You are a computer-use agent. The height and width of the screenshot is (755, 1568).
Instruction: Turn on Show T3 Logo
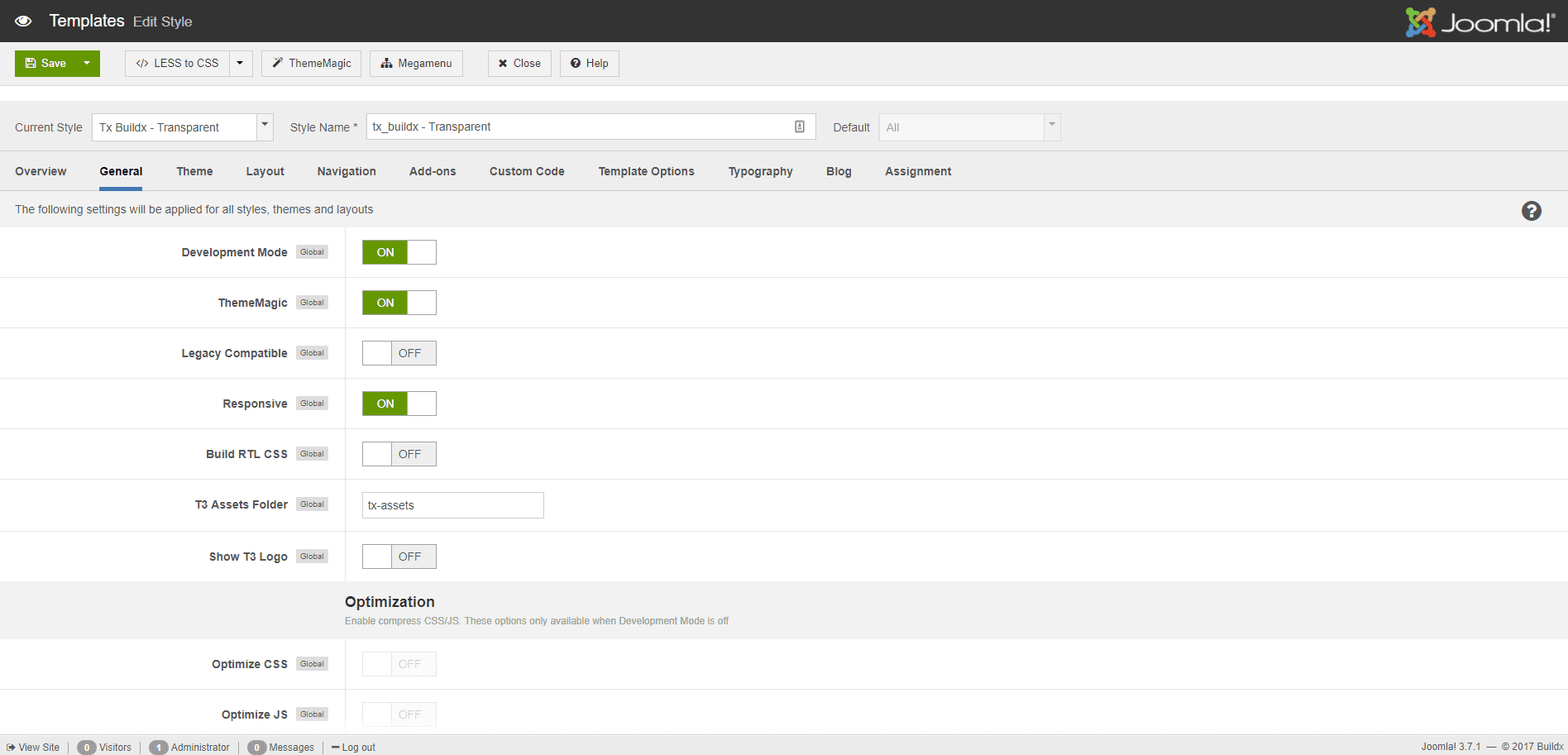pyautogui.click(x=377, y=556)
